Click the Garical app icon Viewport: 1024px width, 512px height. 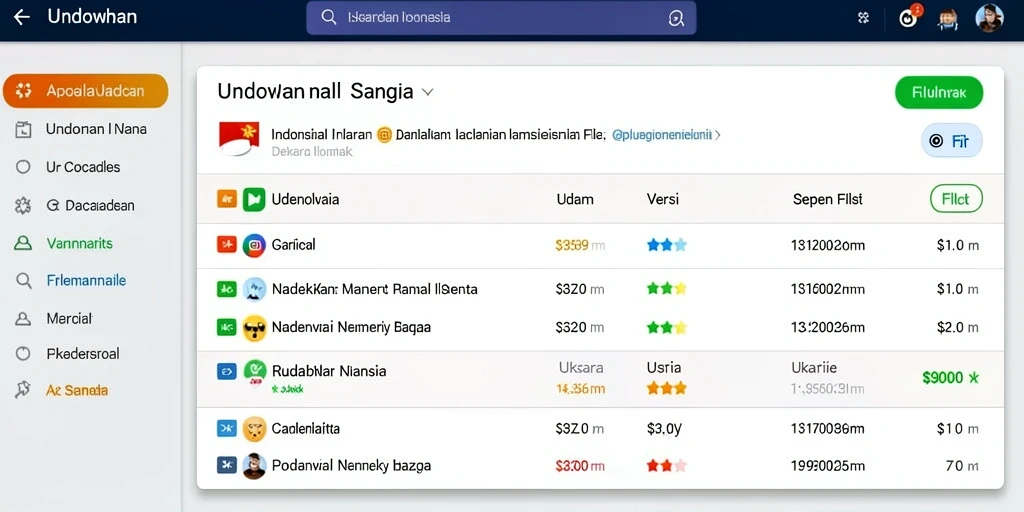(x=254, y=245)
